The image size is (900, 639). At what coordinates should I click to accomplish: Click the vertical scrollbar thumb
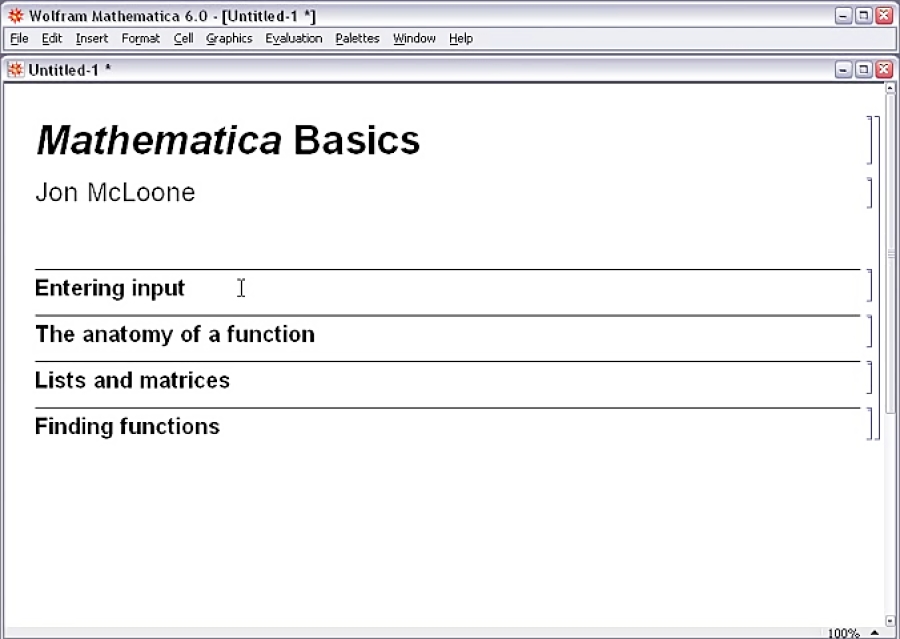point(890,250)
